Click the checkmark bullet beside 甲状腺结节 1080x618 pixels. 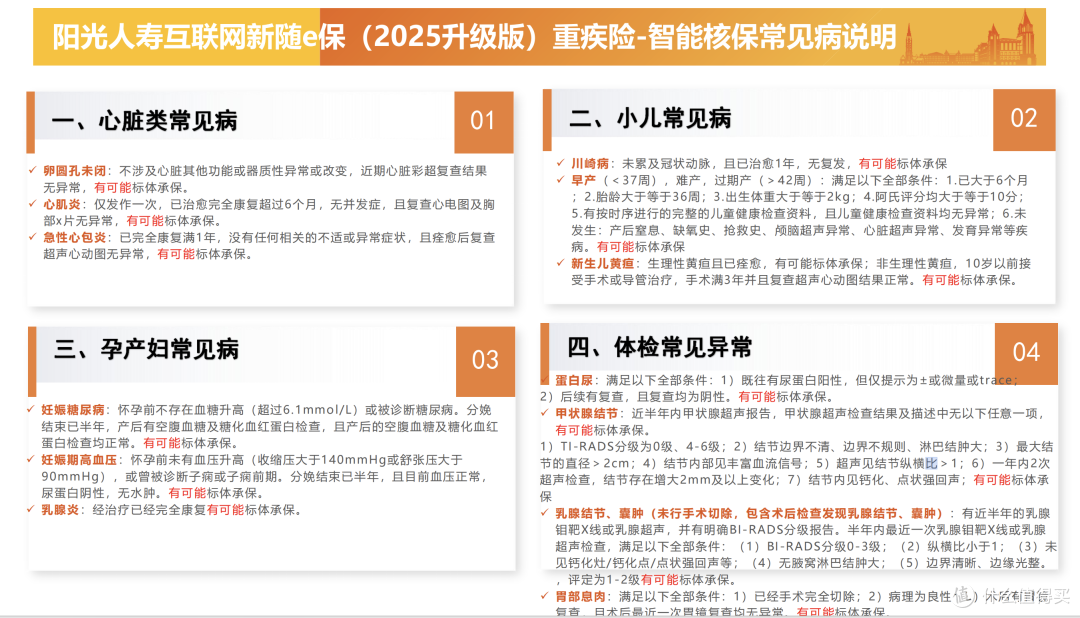pyautogui.click(x=545, y=413)
